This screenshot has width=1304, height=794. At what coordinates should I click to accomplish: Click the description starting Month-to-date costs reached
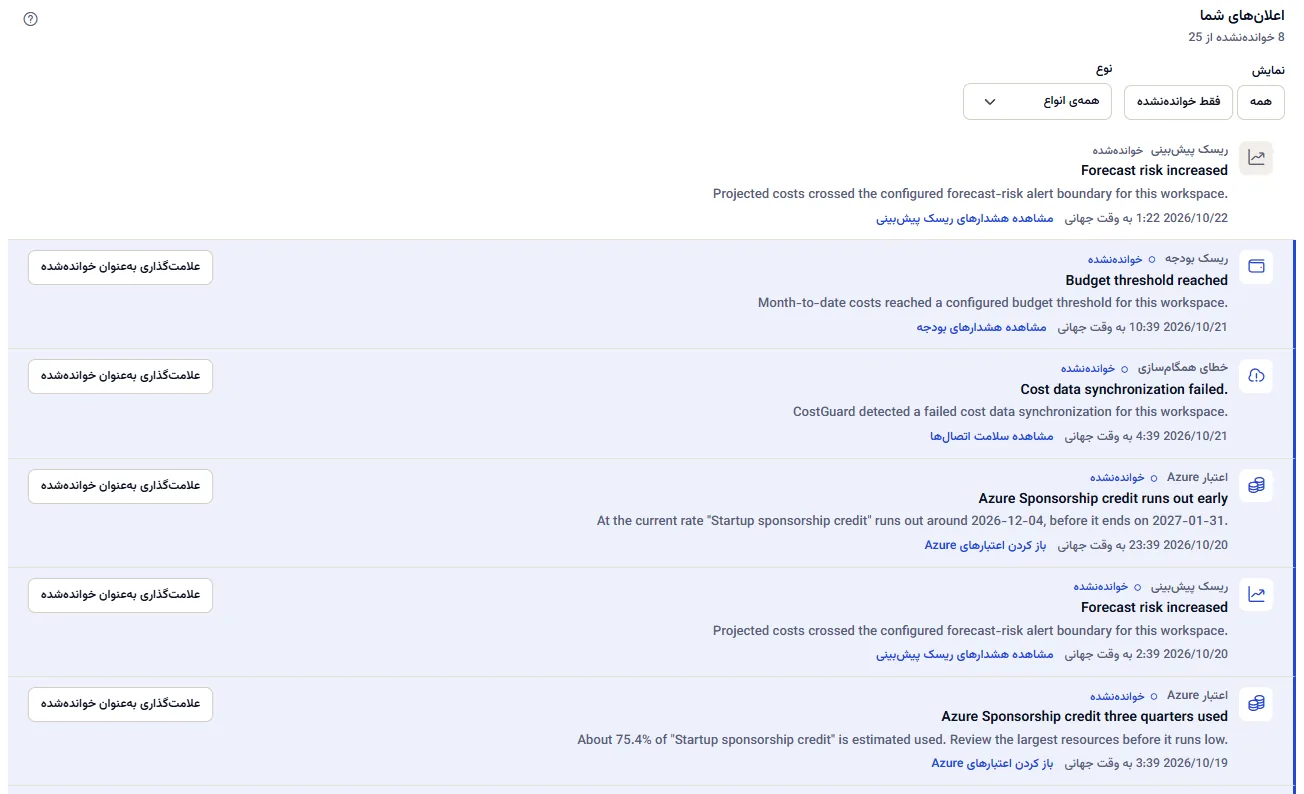(993, 302)
